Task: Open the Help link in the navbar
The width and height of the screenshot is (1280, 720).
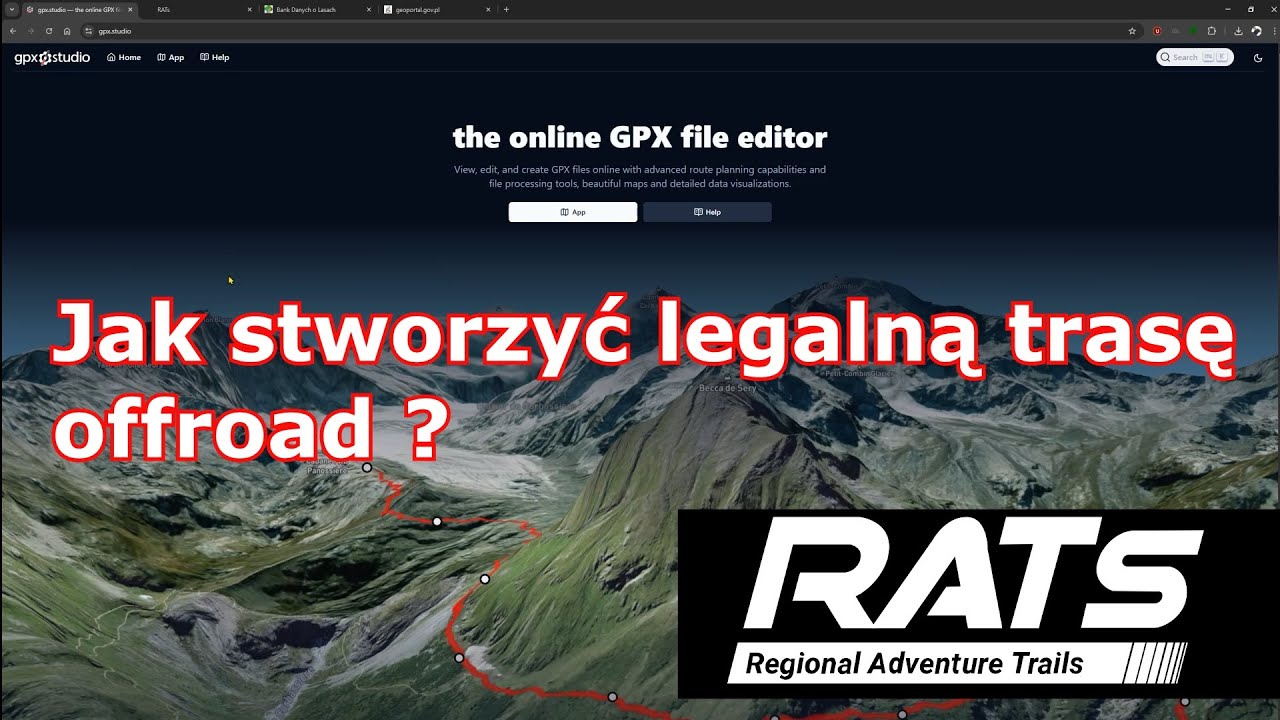Action: [x=214, y=57]
